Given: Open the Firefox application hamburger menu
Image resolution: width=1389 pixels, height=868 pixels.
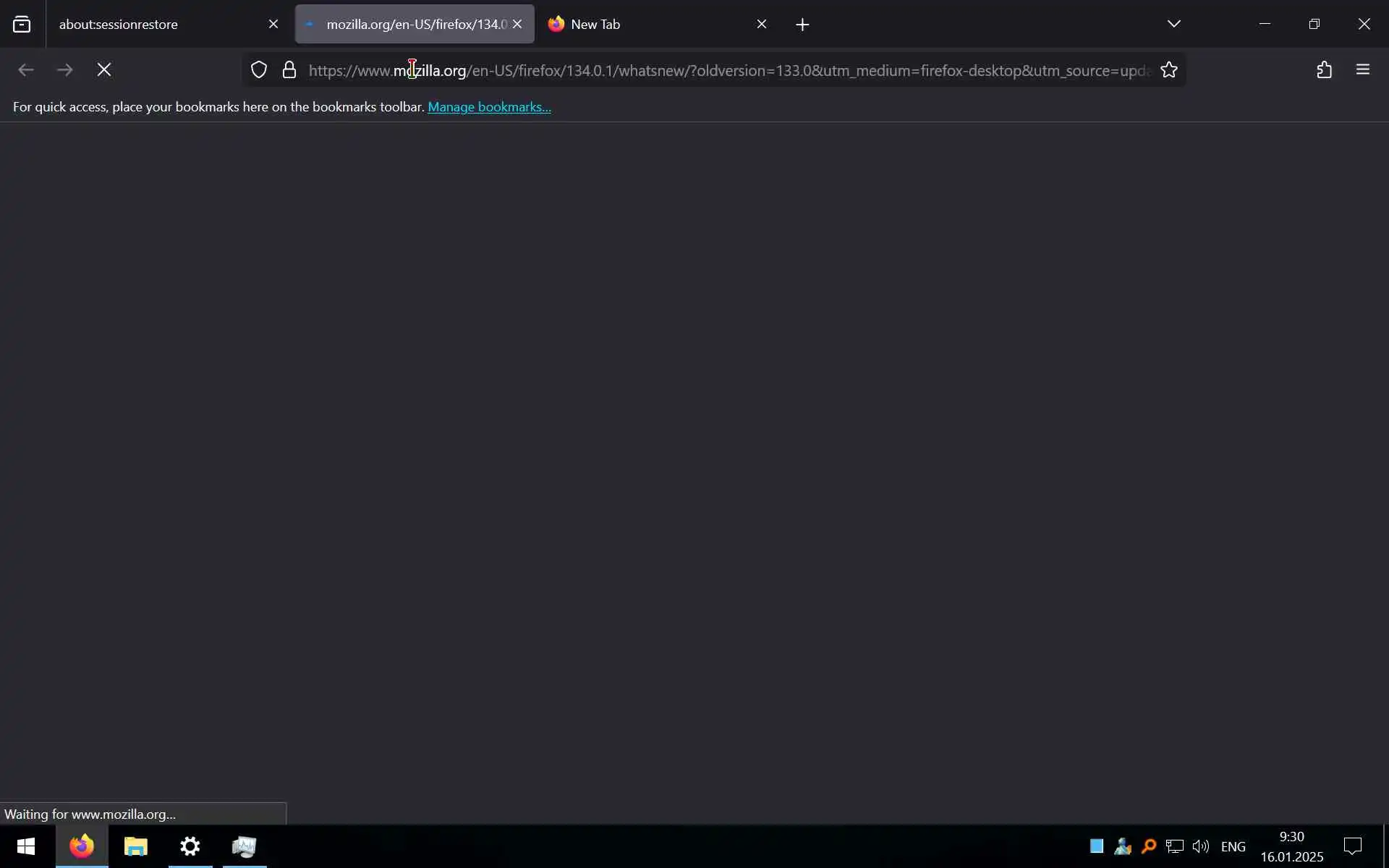Looking at the screenshot, I should [1363, 70].
